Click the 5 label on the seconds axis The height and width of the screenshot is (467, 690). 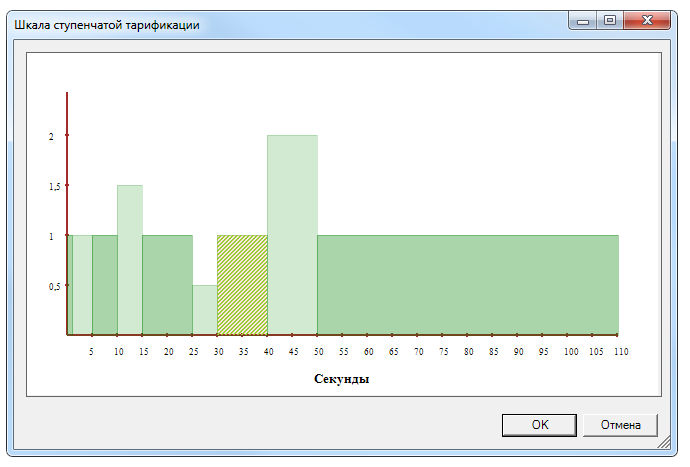point(91,352)
